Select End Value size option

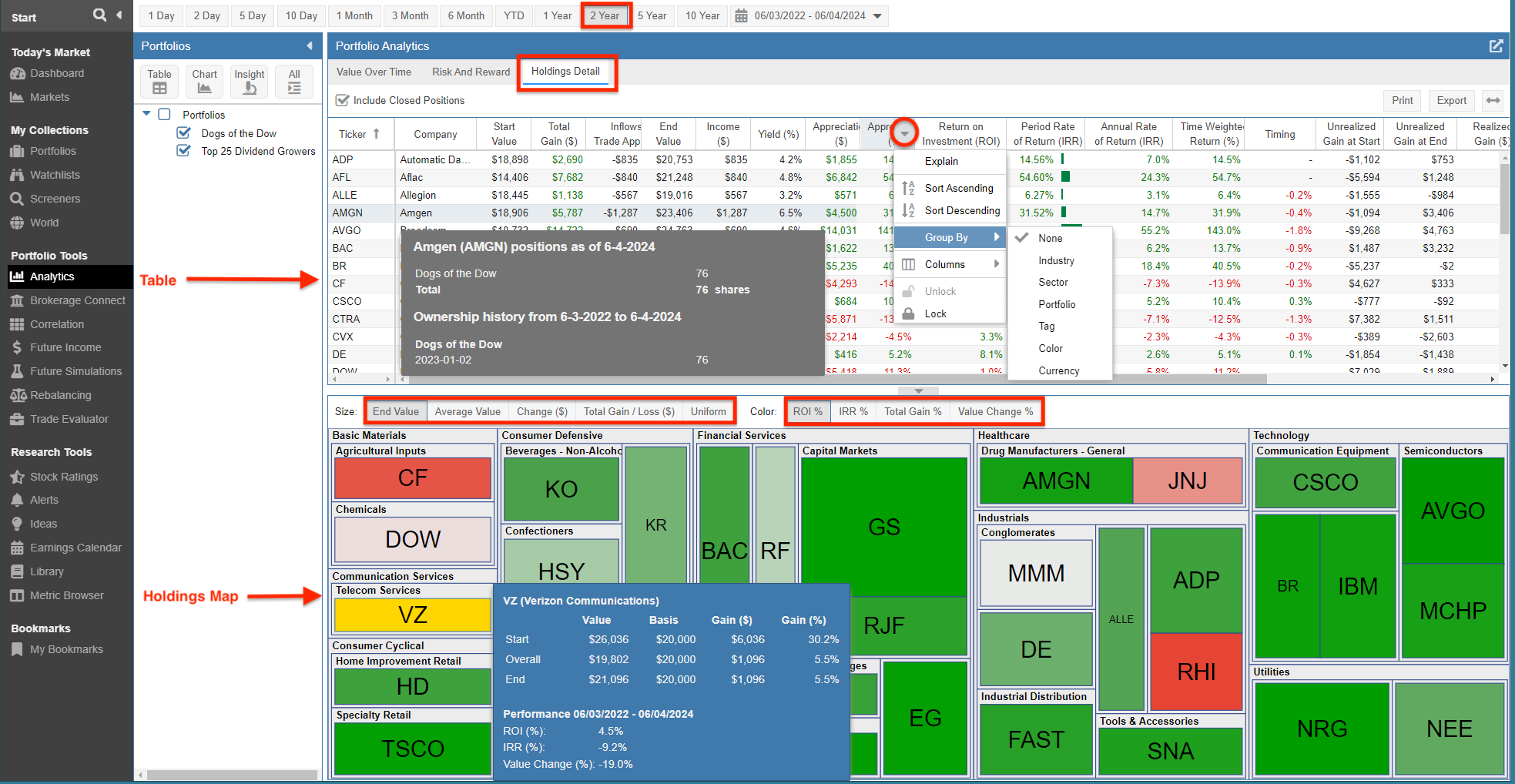(396, 411)
